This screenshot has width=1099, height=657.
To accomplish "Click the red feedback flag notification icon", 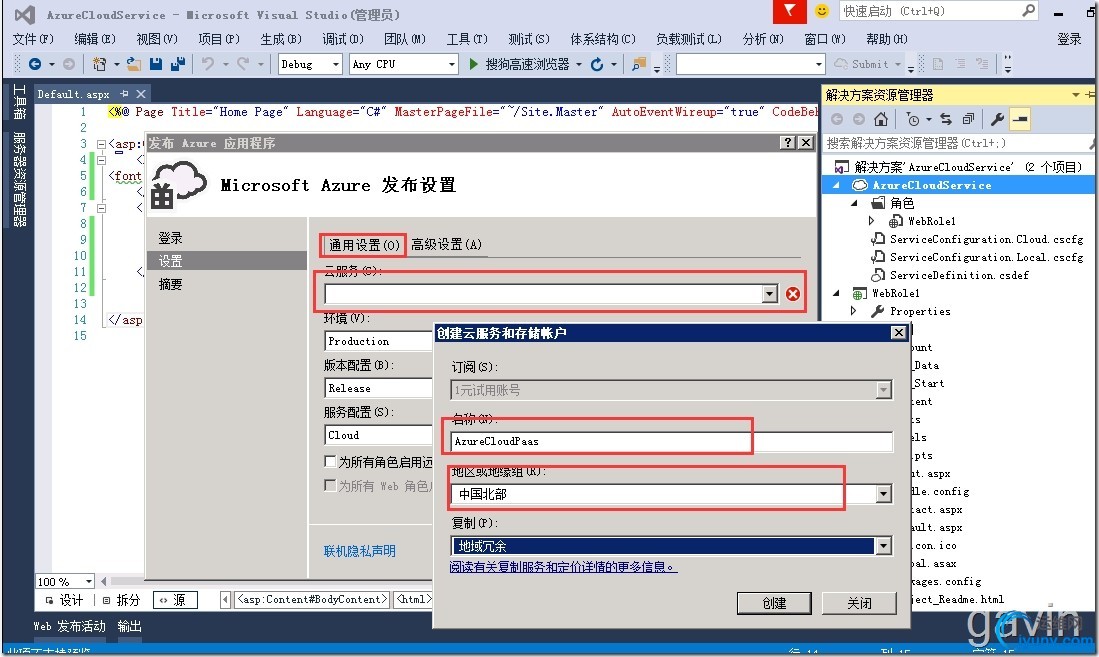I will click(789, 11).
